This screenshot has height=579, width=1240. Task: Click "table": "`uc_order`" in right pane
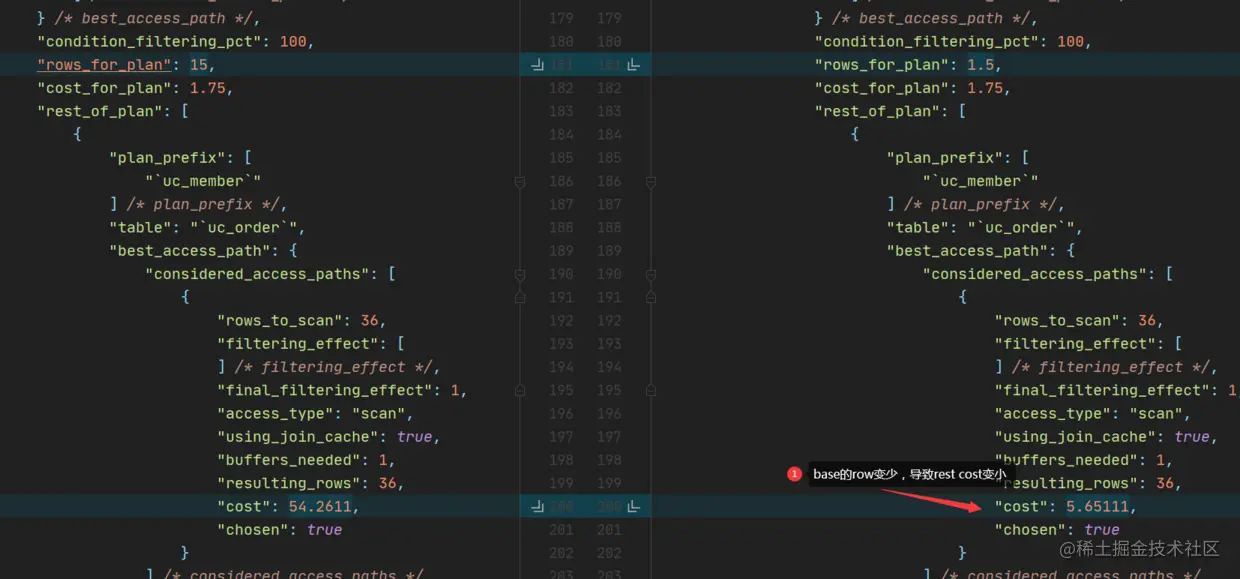tap(984, 227)
